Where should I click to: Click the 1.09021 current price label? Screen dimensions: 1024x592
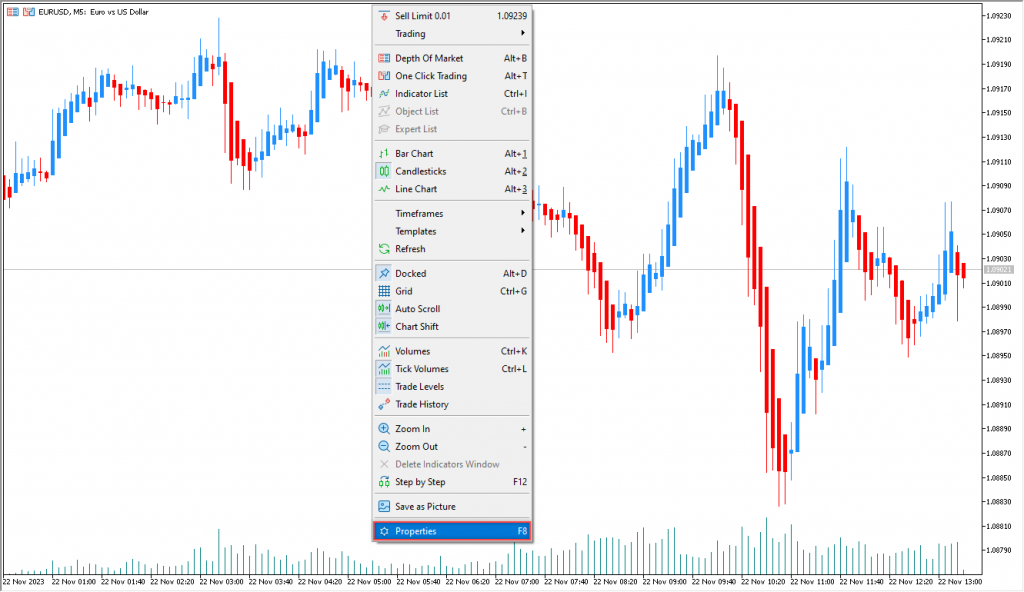[998, 270]
